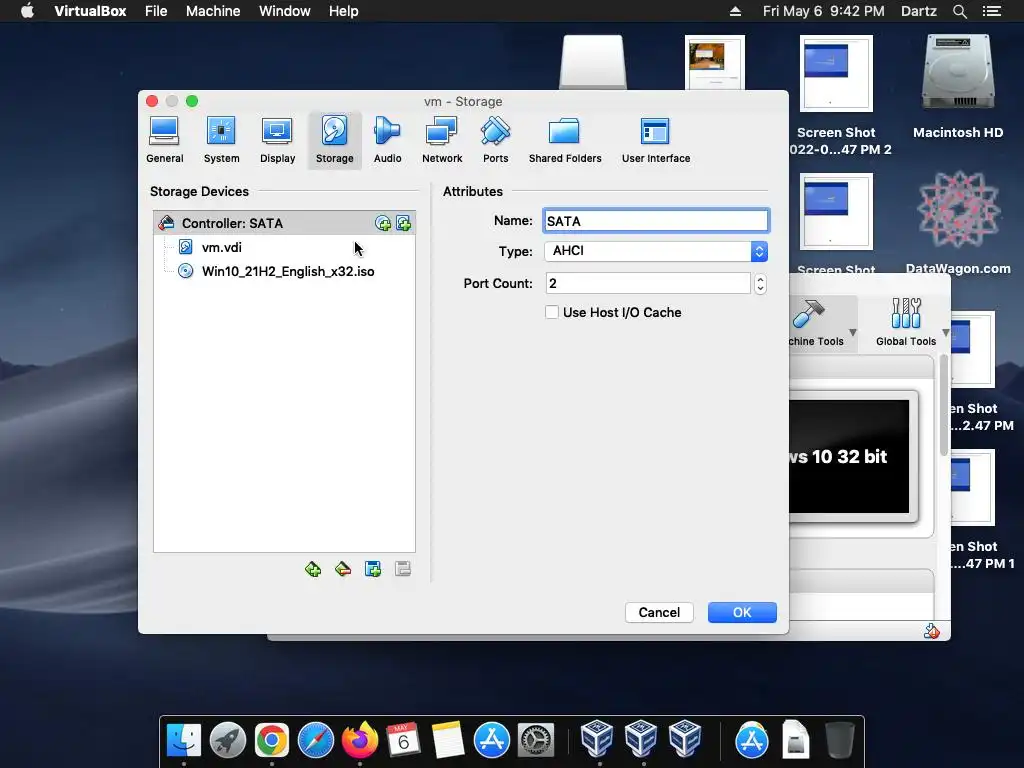Open Global Tools dropdown arrow in Manager window

click(x=946, y=332)
